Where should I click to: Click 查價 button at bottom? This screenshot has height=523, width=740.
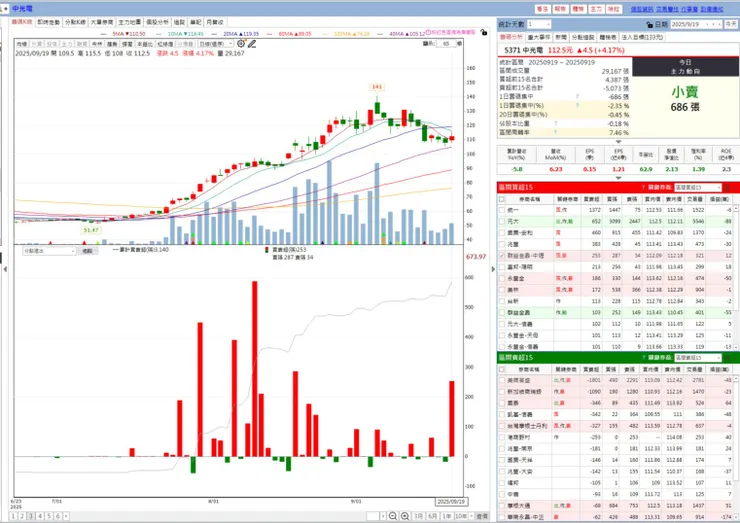pyautogui.click(x=482, y=516)
